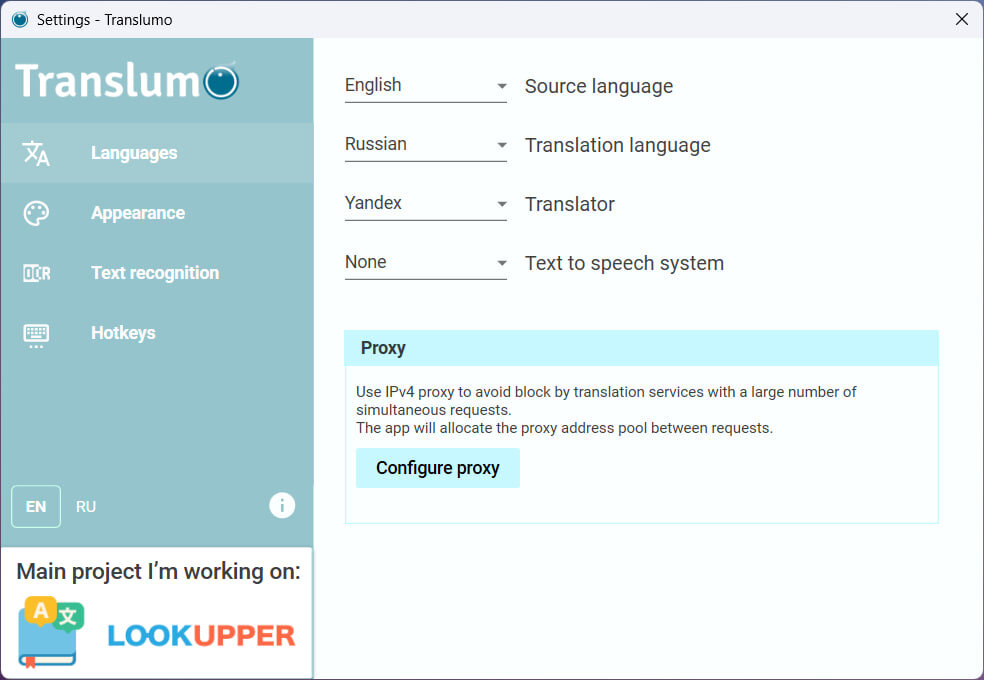The image size is (984, 680).
Task: Go to Text recognition settings
Action: (x=157, y=273)
